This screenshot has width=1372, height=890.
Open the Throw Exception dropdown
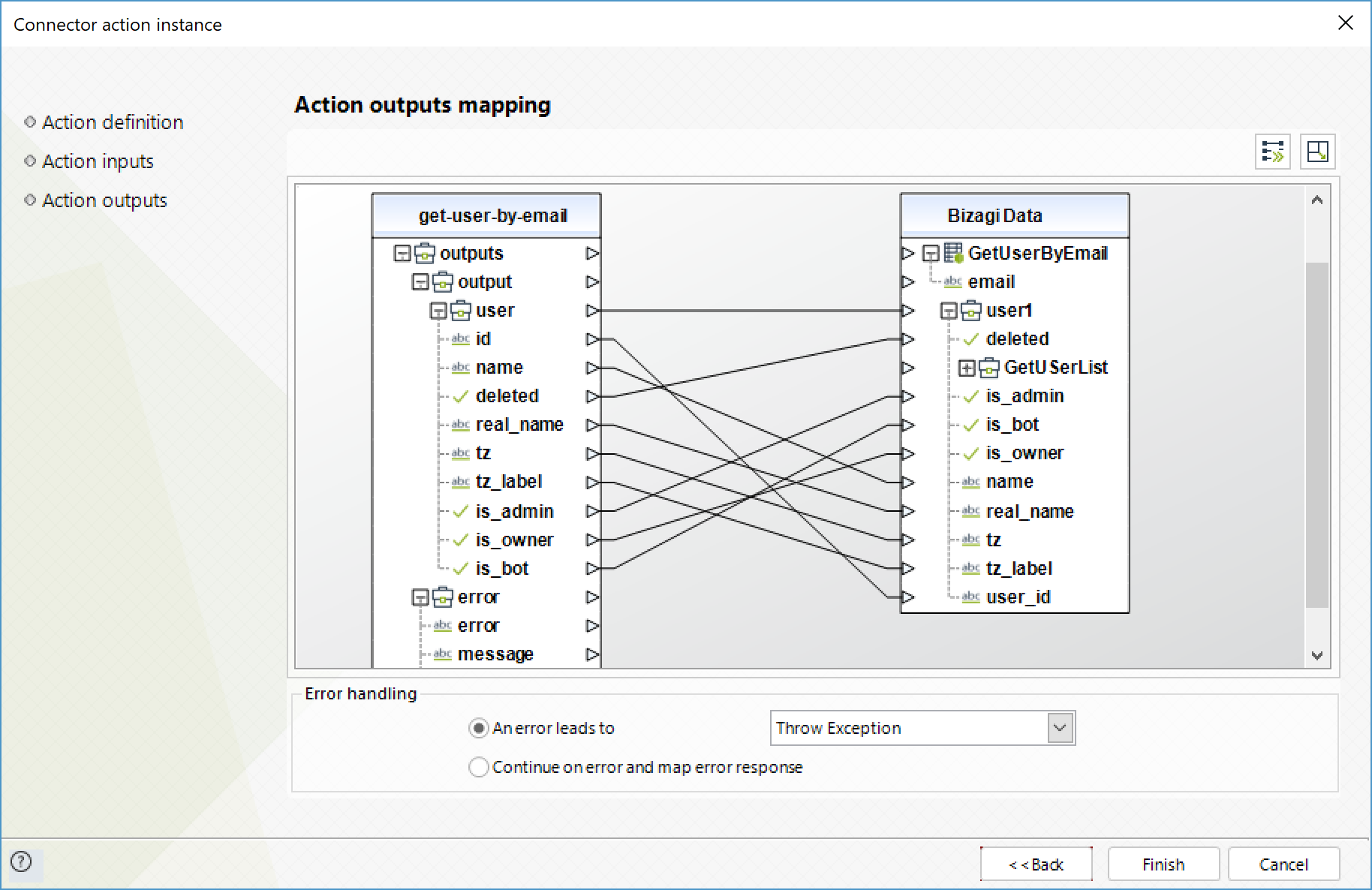1060,728
